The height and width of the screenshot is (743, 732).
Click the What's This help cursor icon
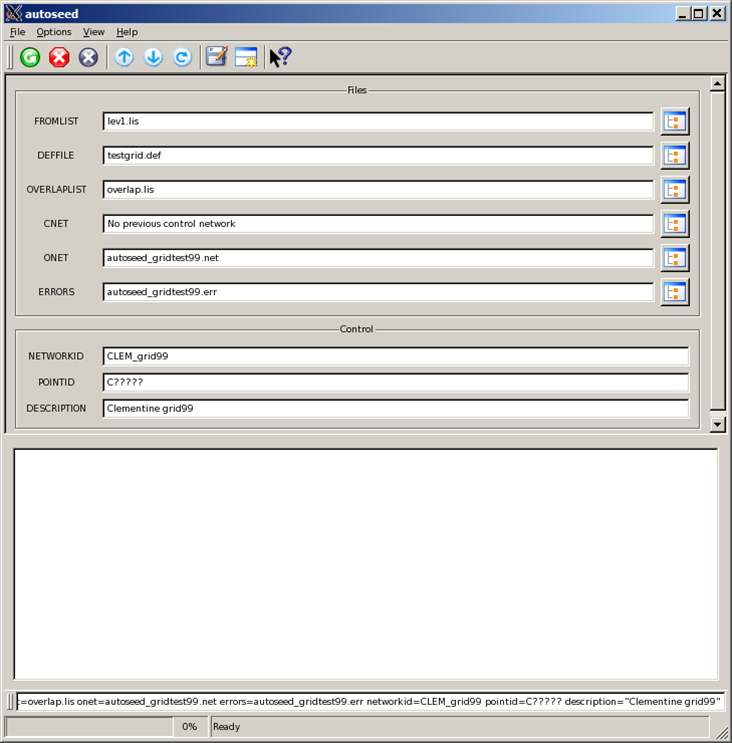point(281,57)
